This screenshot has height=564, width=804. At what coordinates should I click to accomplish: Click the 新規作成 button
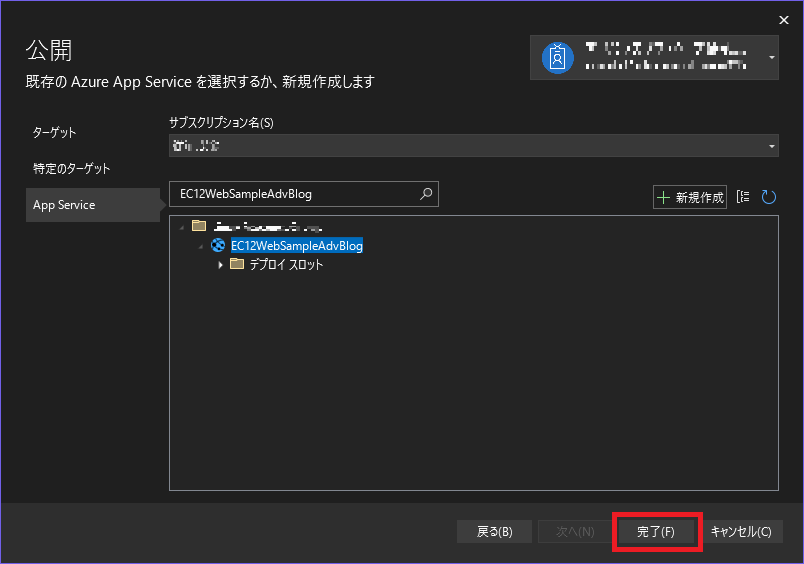coord(690,197)
